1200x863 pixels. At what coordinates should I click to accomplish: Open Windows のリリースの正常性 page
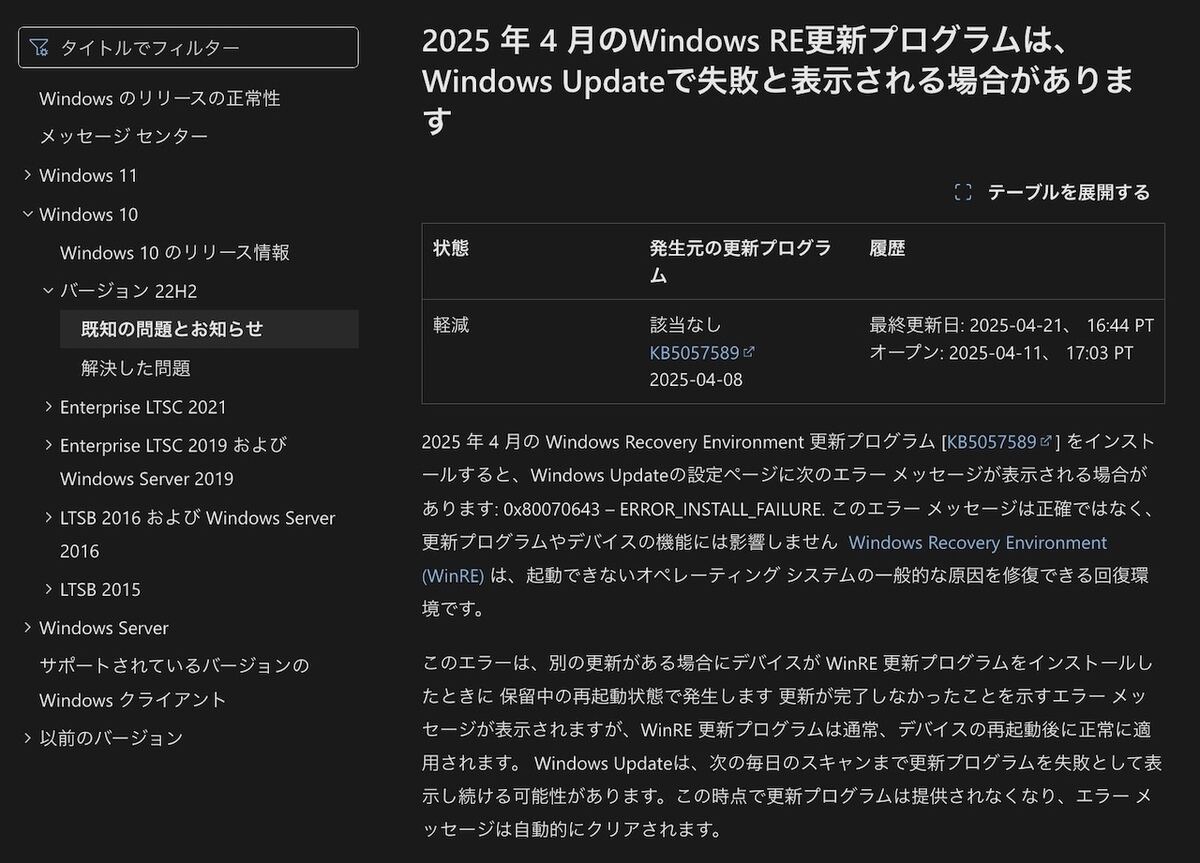tap(159, 98)
